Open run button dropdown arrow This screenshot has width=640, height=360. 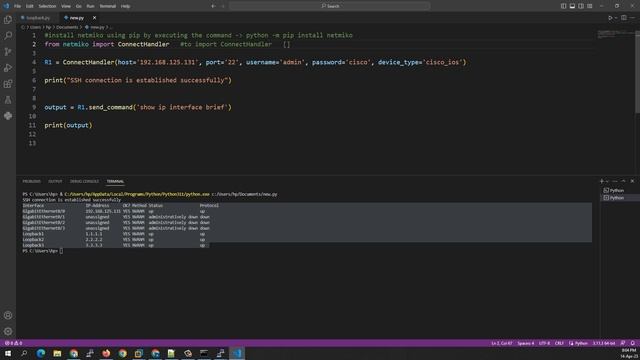[x=616, y=18]
